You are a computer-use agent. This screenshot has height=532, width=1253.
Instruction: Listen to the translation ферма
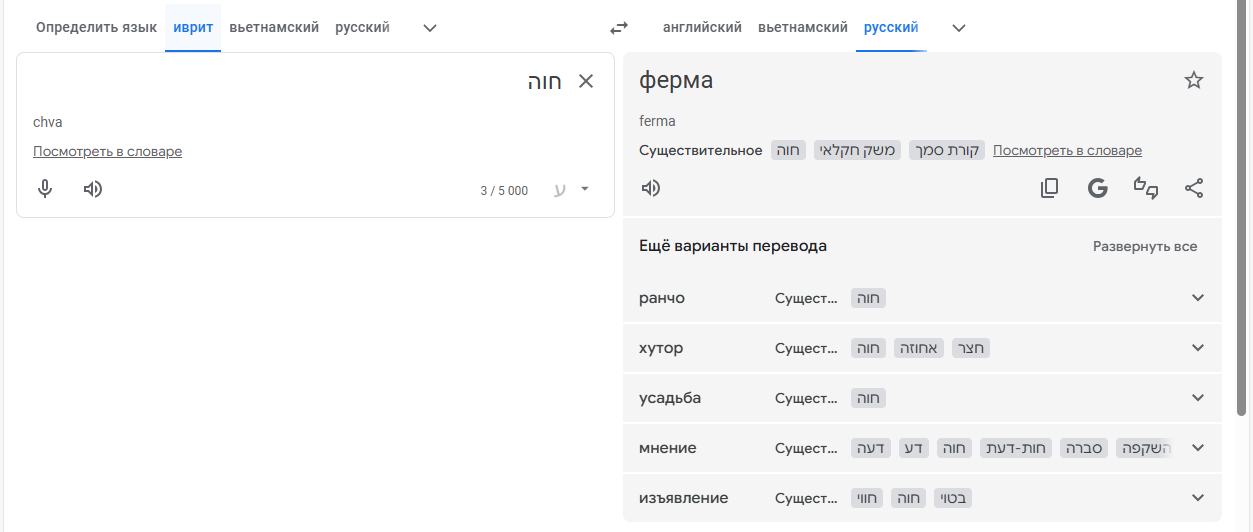pos(651,188)
